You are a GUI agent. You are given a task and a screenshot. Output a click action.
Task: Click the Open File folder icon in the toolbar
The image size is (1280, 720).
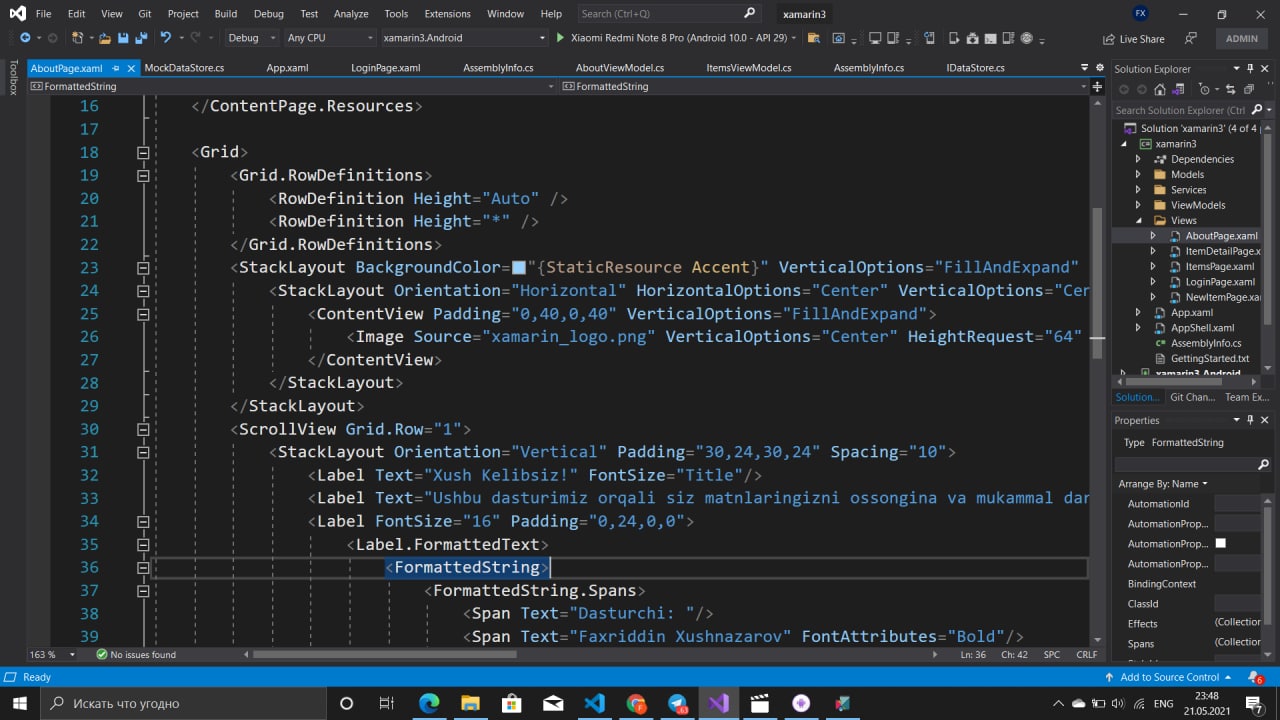pos(104,38)
